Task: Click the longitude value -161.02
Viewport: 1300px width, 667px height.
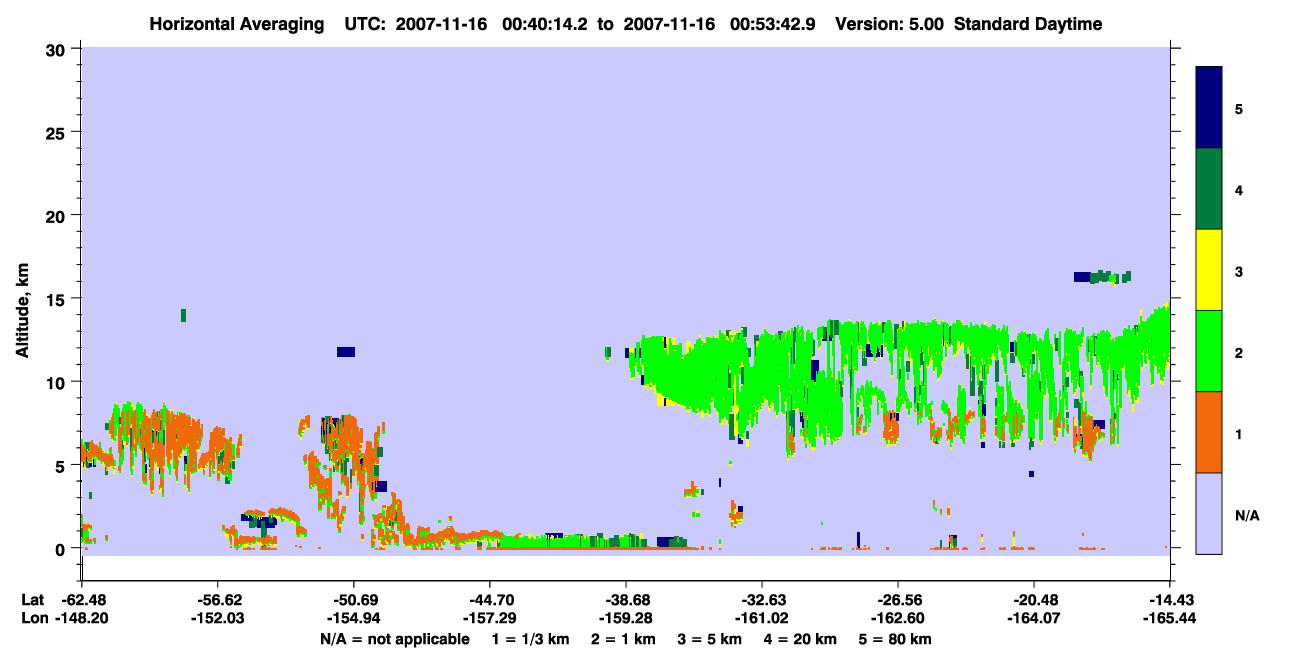Action: point(761,618)
